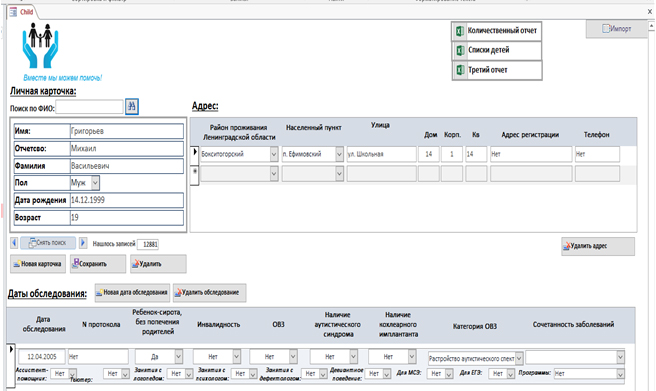
Task: Close the Child form with X
Action: pyautogui.click(x=650, y=12)
